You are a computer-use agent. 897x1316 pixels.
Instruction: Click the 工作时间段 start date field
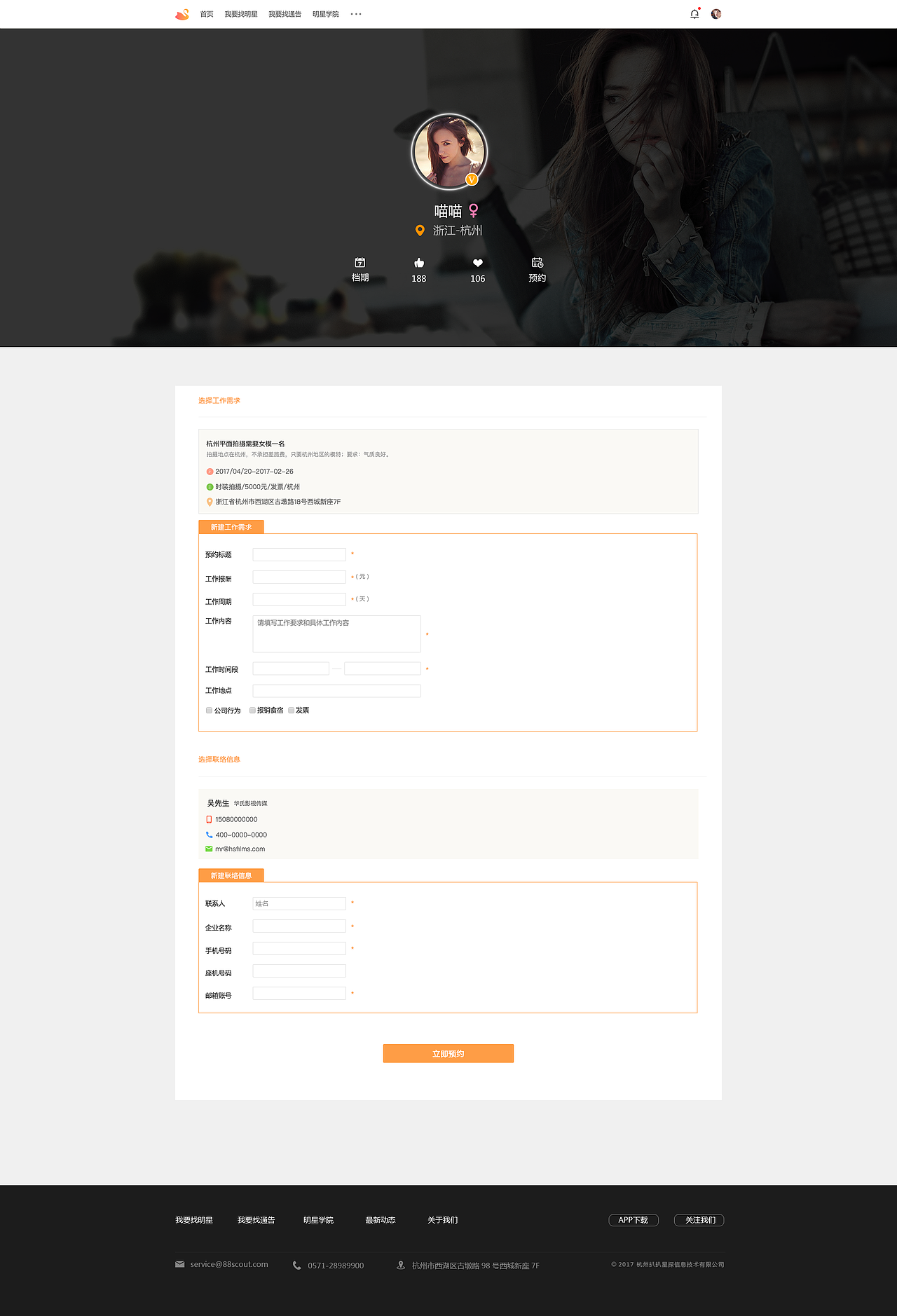point(291,669)
